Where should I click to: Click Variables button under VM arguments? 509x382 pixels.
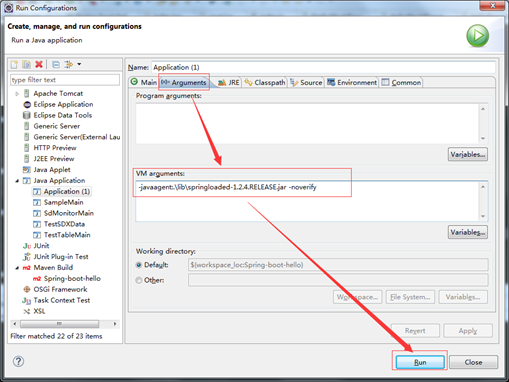tap(468, 232)
